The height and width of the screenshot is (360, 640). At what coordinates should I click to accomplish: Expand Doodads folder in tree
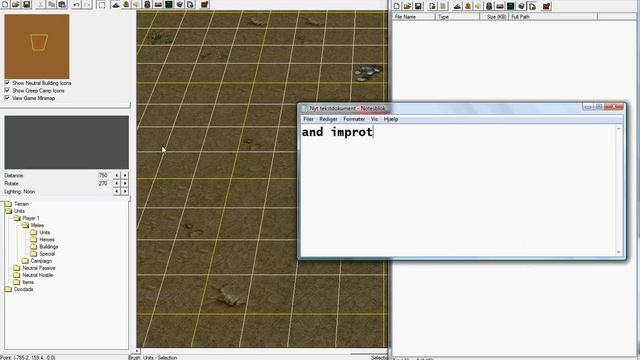[19, 289]
